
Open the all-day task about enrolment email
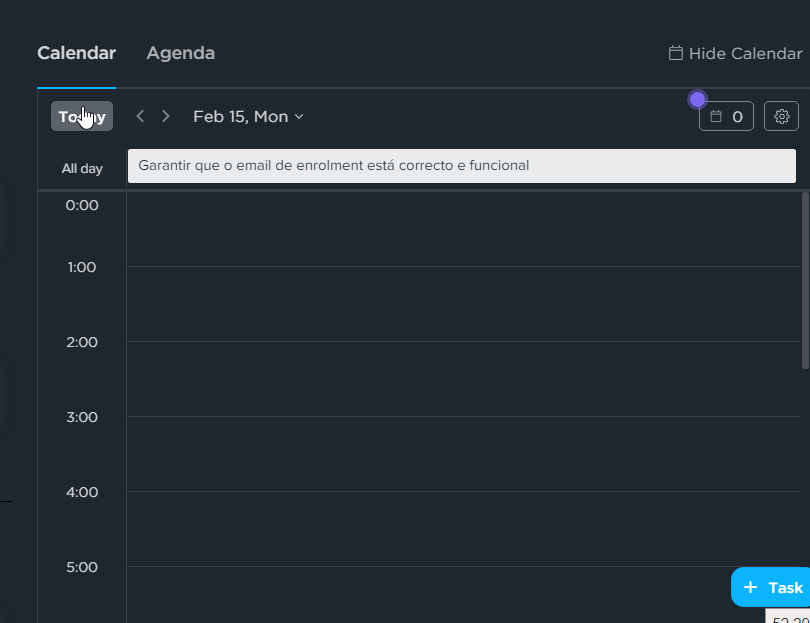pos(461,166)
